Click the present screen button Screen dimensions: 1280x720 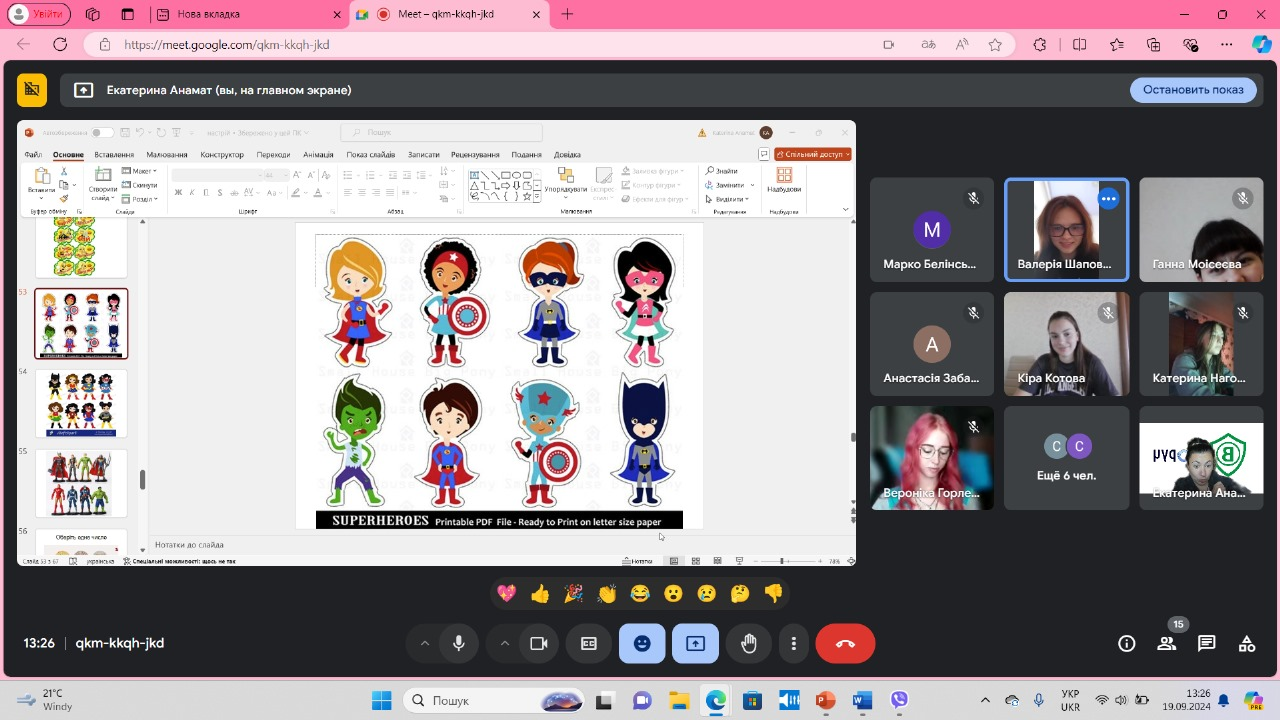[696, 643]
